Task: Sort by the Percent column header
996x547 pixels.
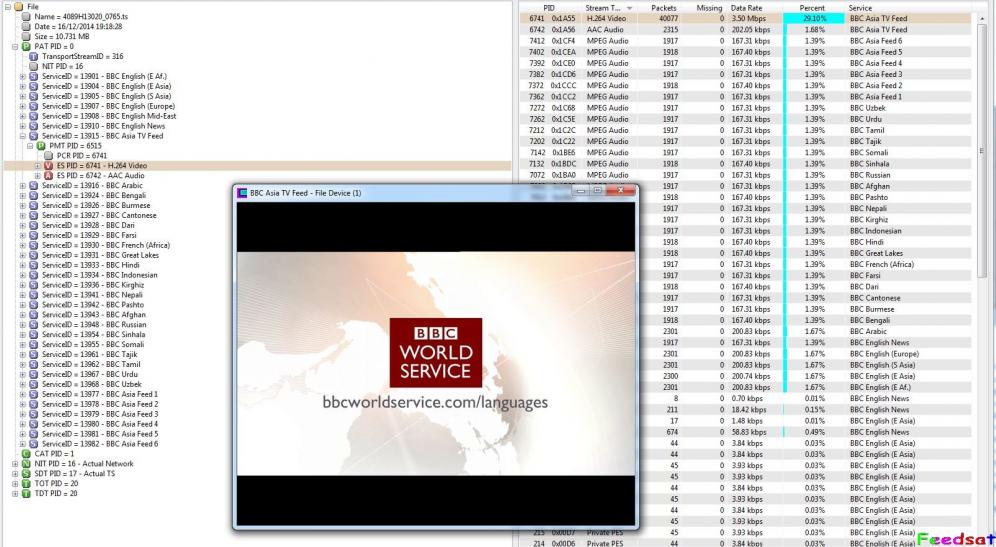Action: [812, 8]
